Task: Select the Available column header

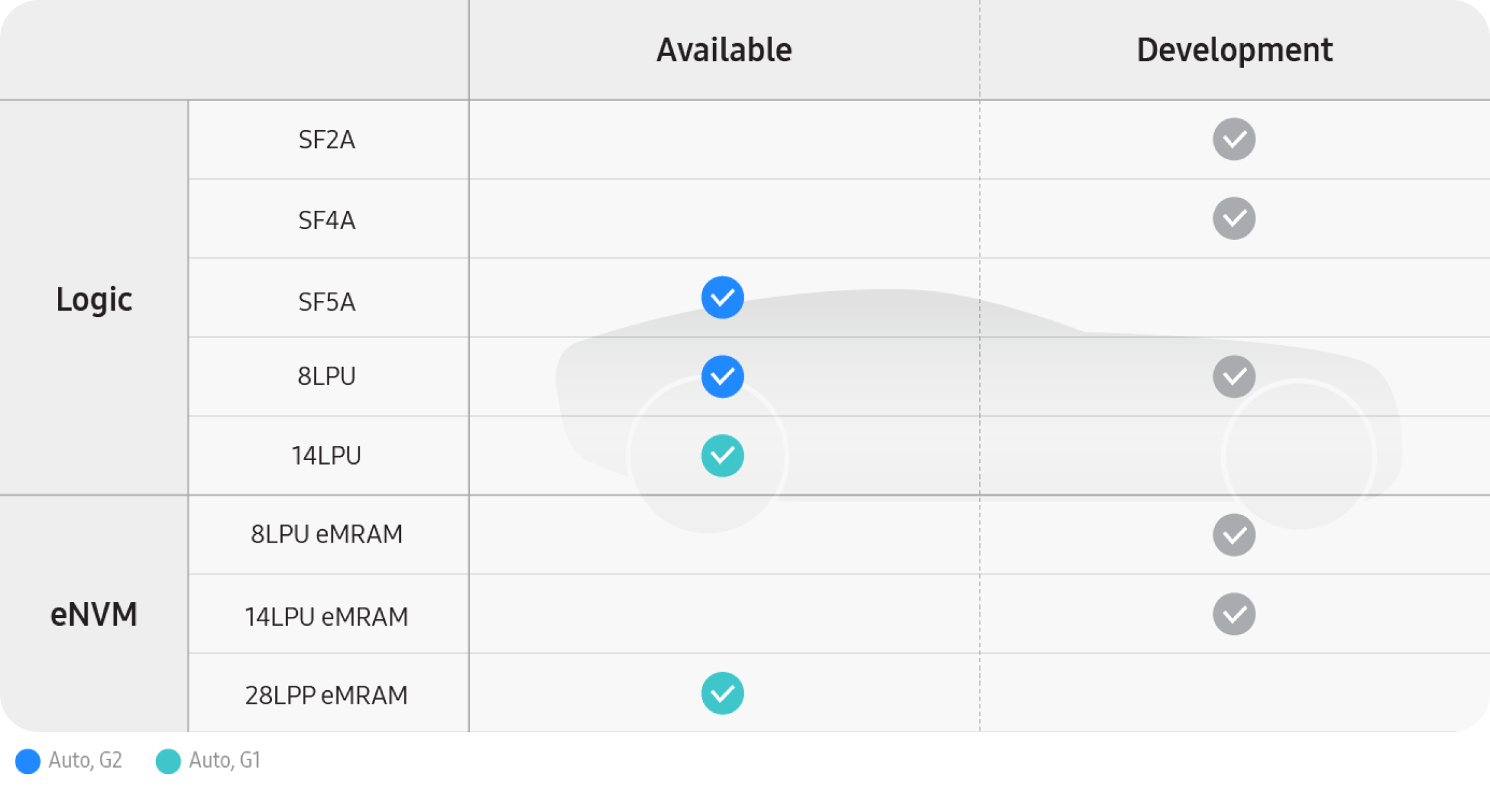Action: (x=724, y=50)
